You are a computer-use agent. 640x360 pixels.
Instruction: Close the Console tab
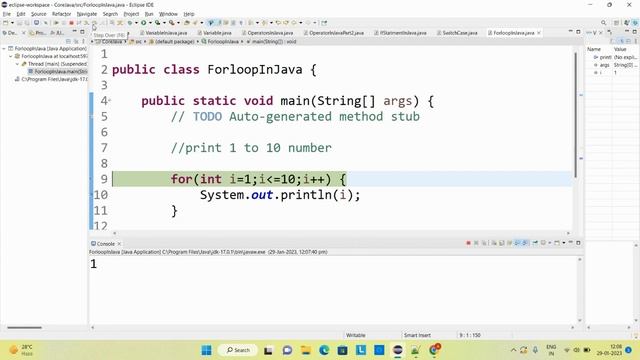(x=119, y=244)
